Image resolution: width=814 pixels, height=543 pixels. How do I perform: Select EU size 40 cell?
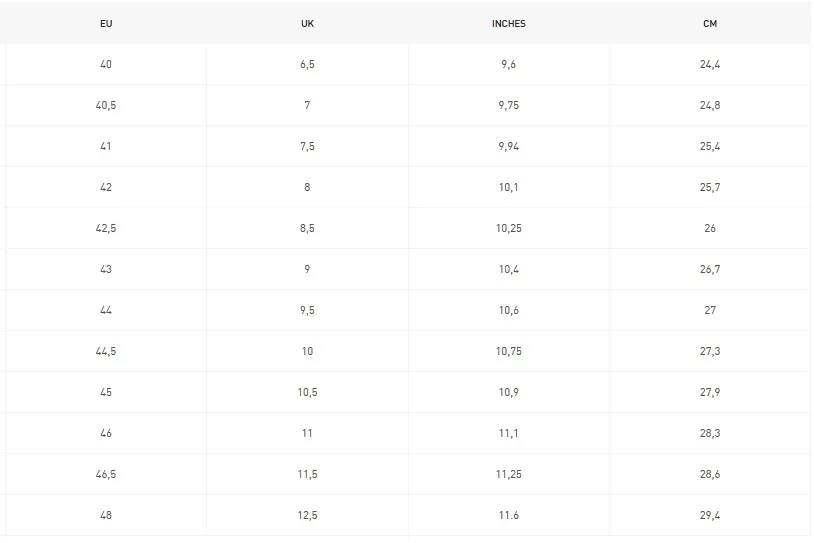(106, 64)
